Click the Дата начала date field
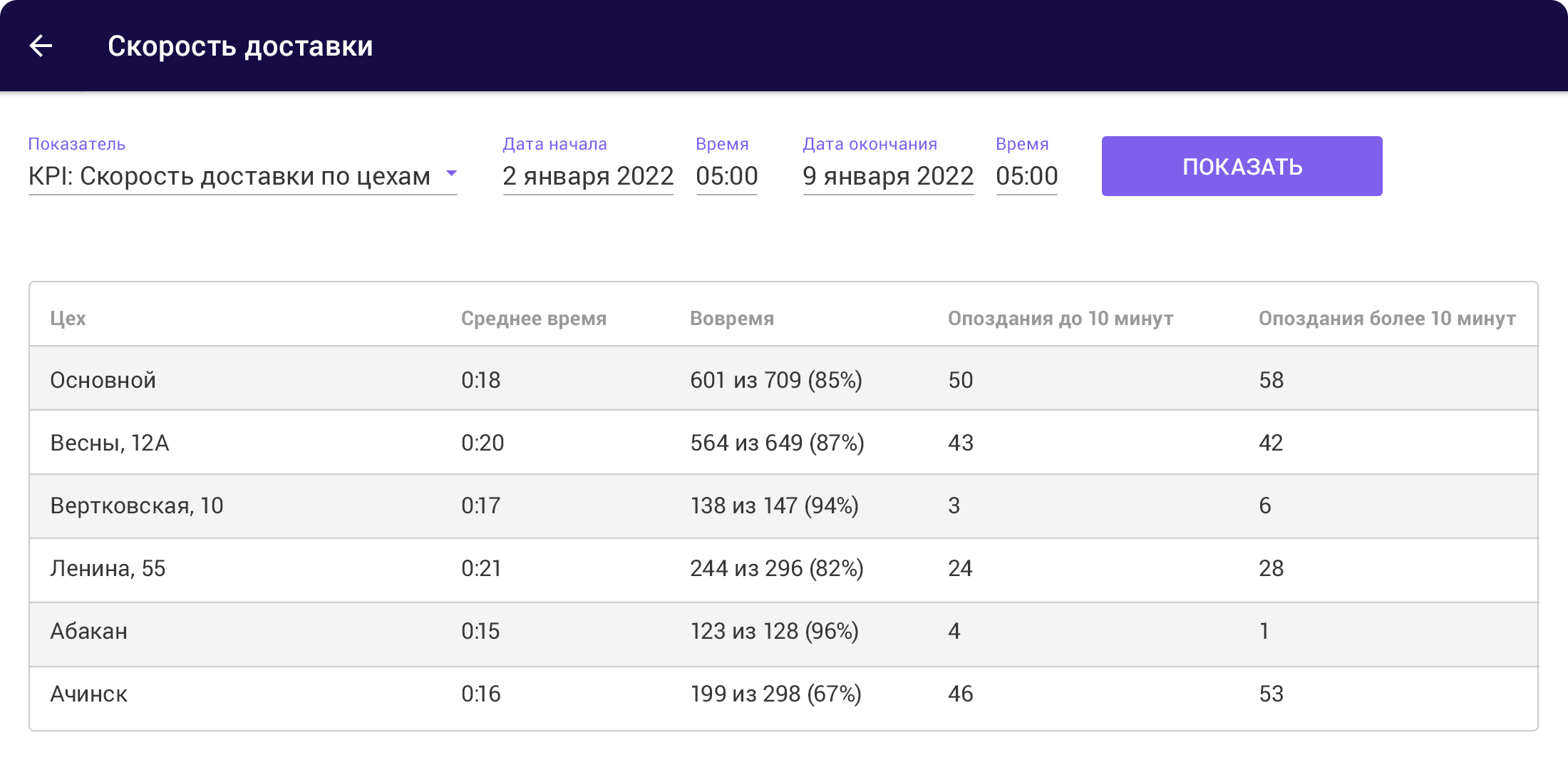The height and width of the screenshot is (760, 1568). coord(588,176)
